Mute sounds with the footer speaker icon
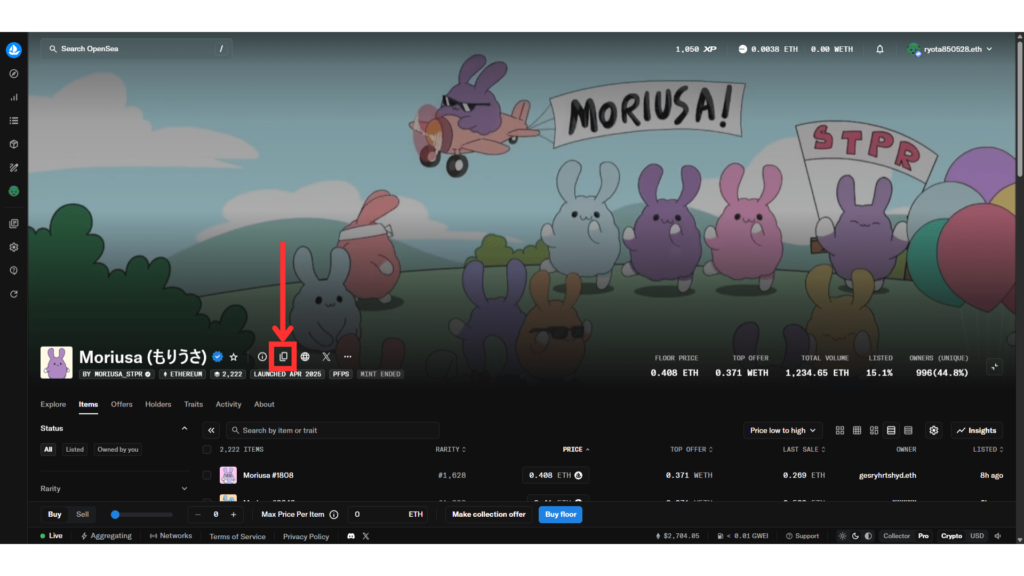This screenshot has width=1024, height=576. (998, 536)
